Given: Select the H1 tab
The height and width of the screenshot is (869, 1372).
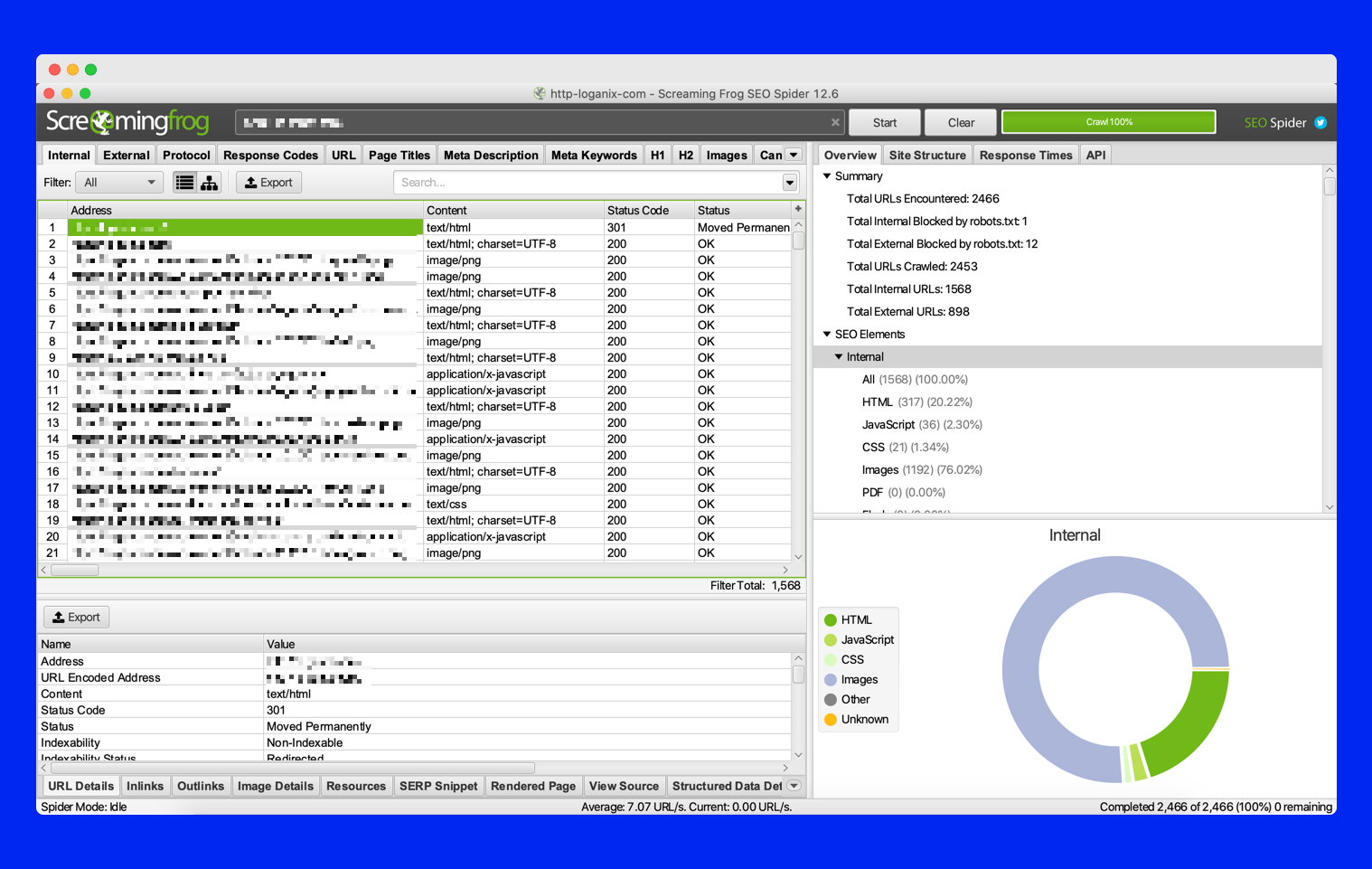Looking at the screenshot, I should (x=658, y=156).
